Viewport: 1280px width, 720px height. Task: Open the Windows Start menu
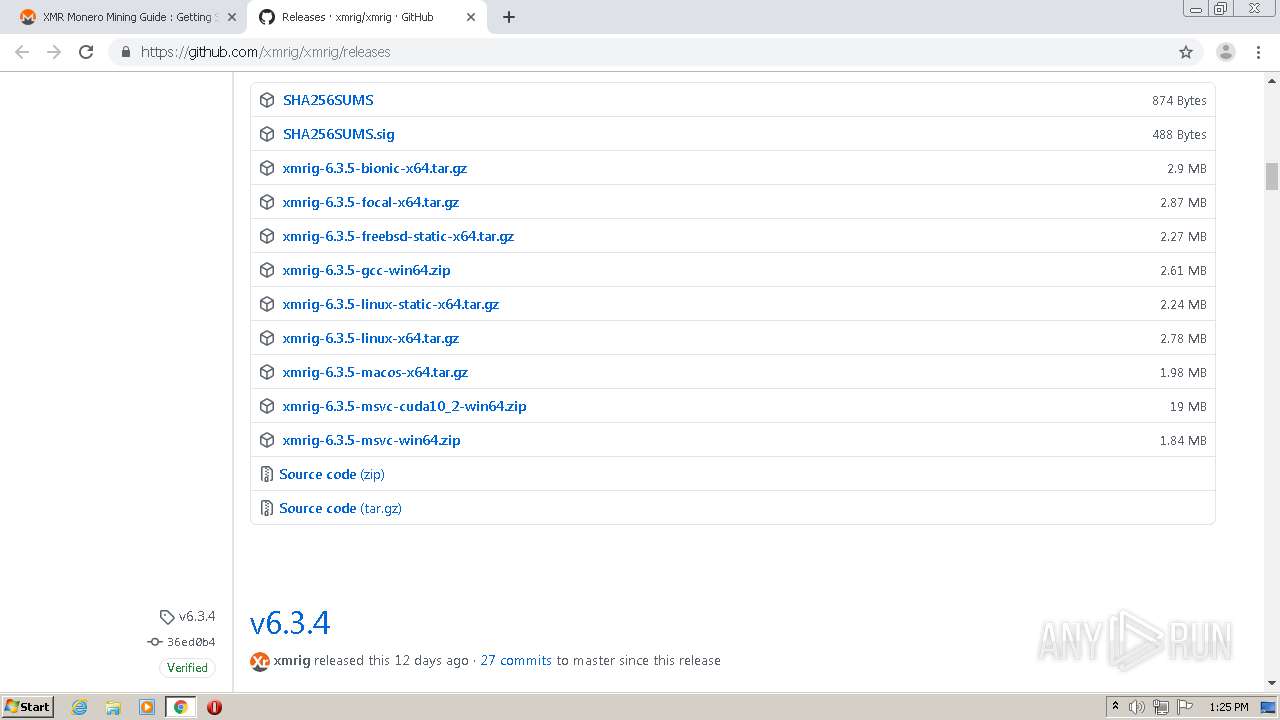coord(27,707)
